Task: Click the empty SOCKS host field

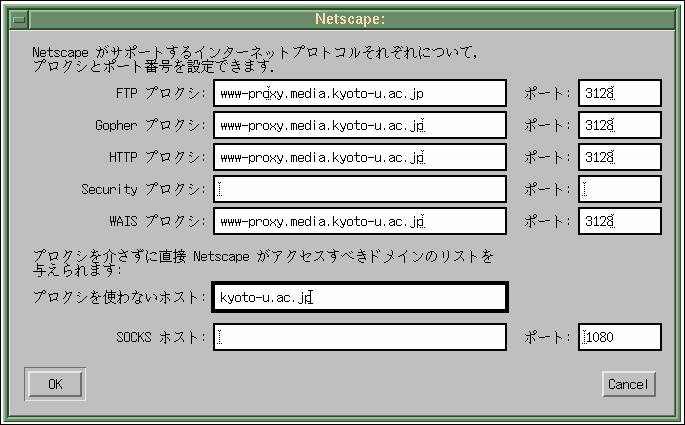Action: click(360, 337)
